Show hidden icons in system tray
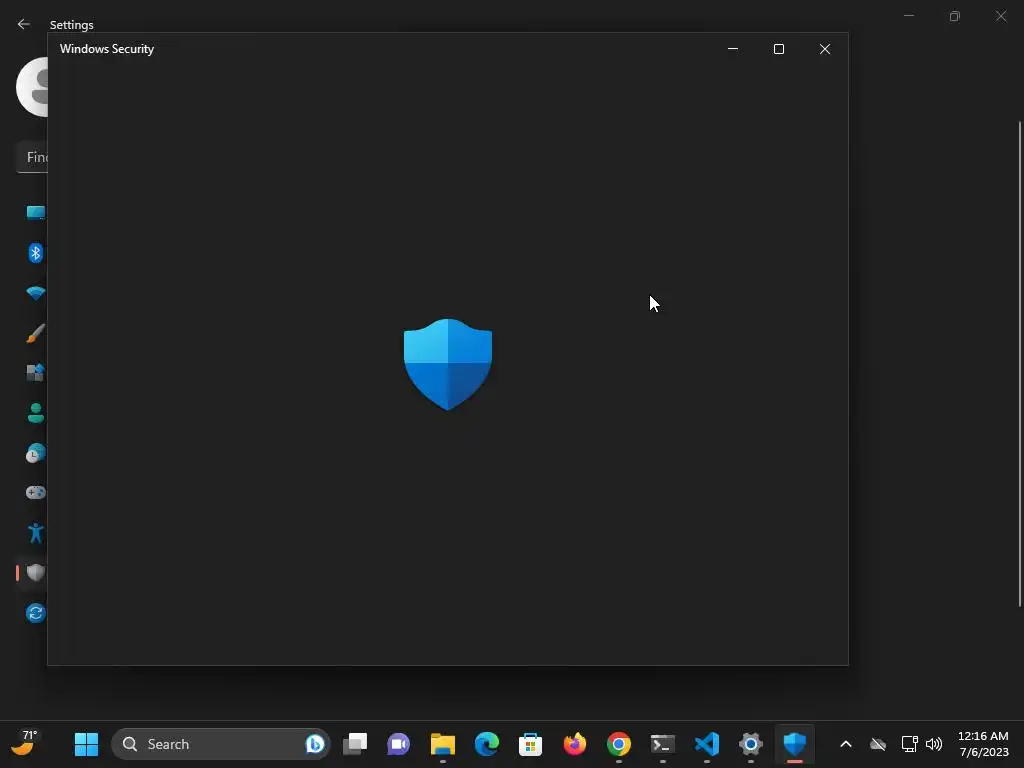 [846, 744]
